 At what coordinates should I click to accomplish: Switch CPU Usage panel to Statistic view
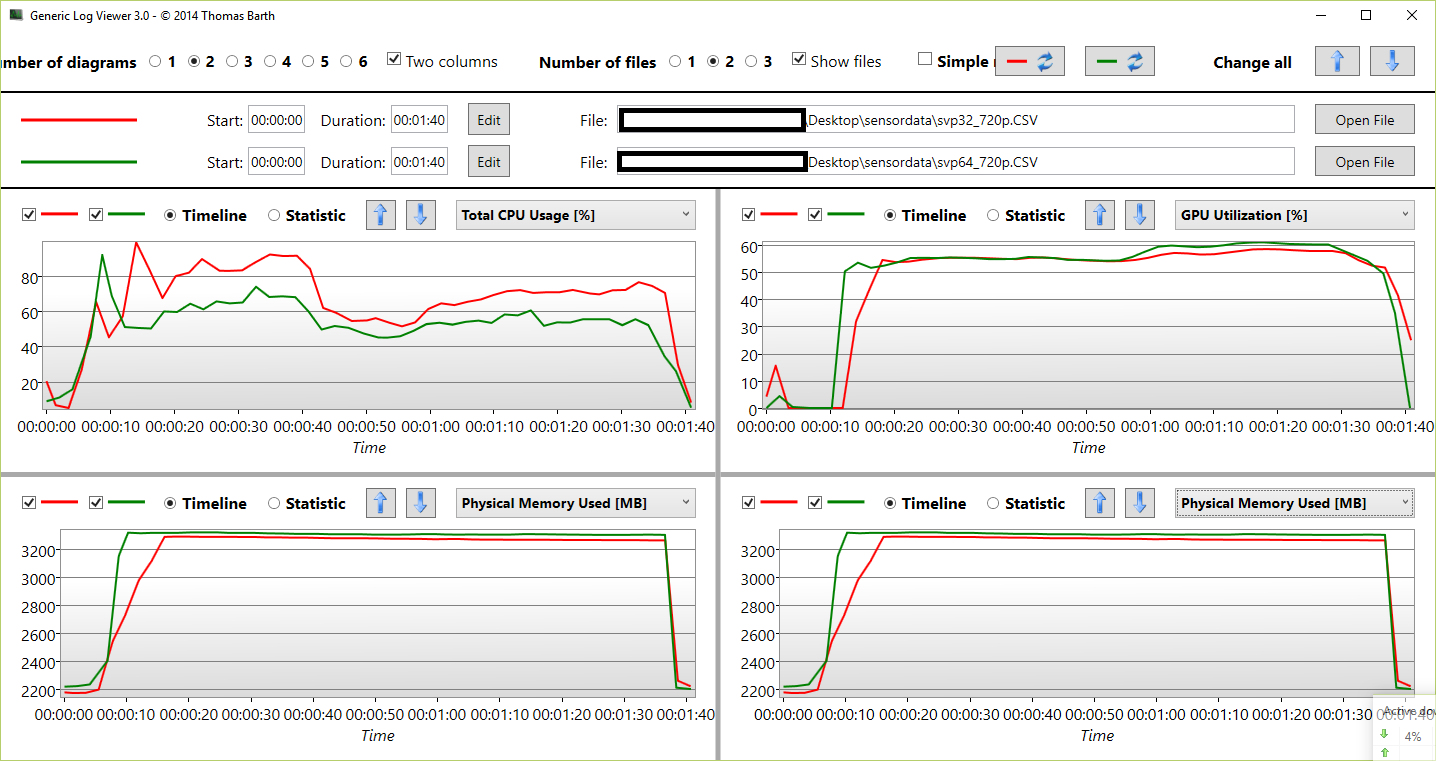(274, 216)
